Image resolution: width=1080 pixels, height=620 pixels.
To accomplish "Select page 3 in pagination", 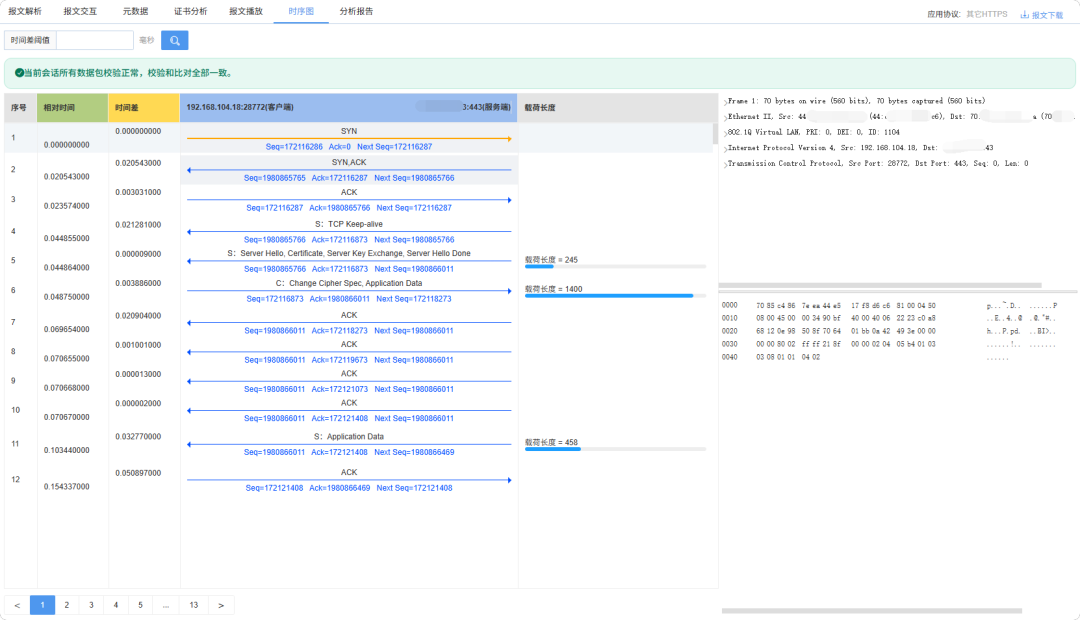I will (91, 606).
